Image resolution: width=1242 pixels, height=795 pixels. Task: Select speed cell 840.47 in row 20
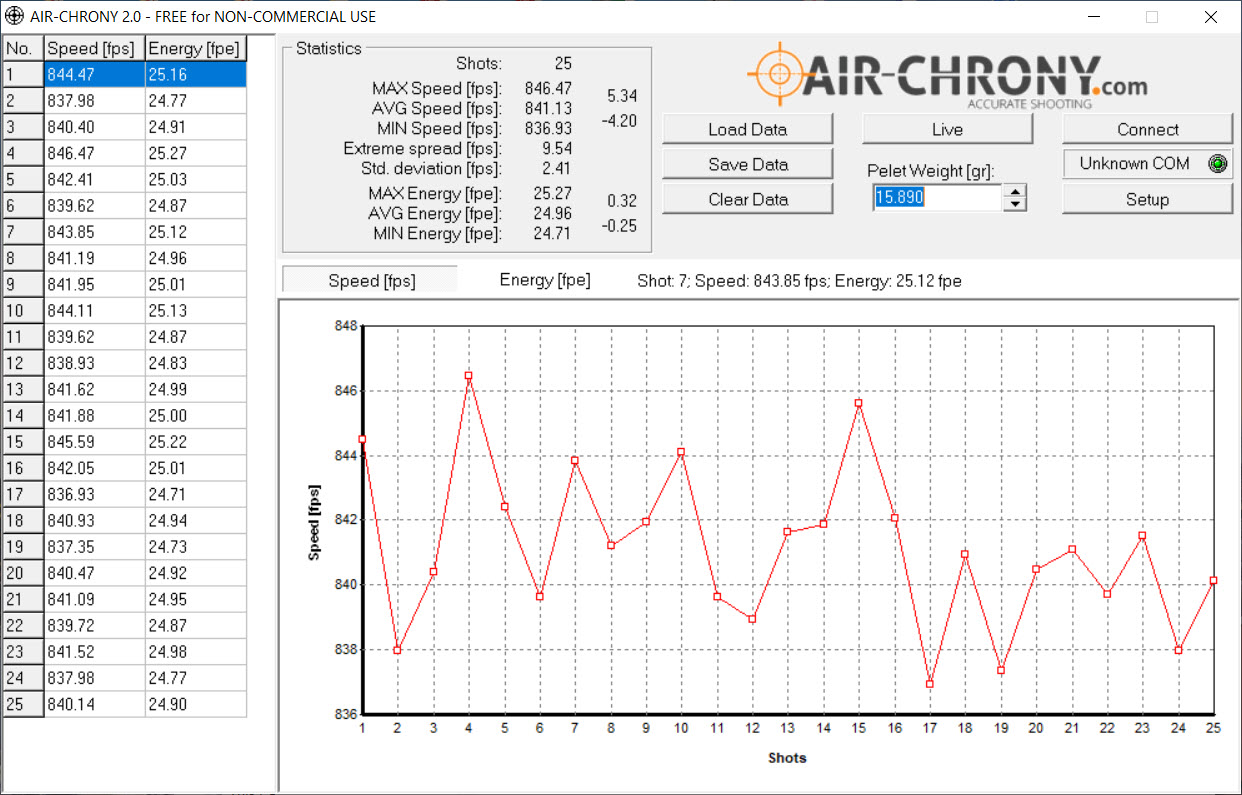pos(95,573)
